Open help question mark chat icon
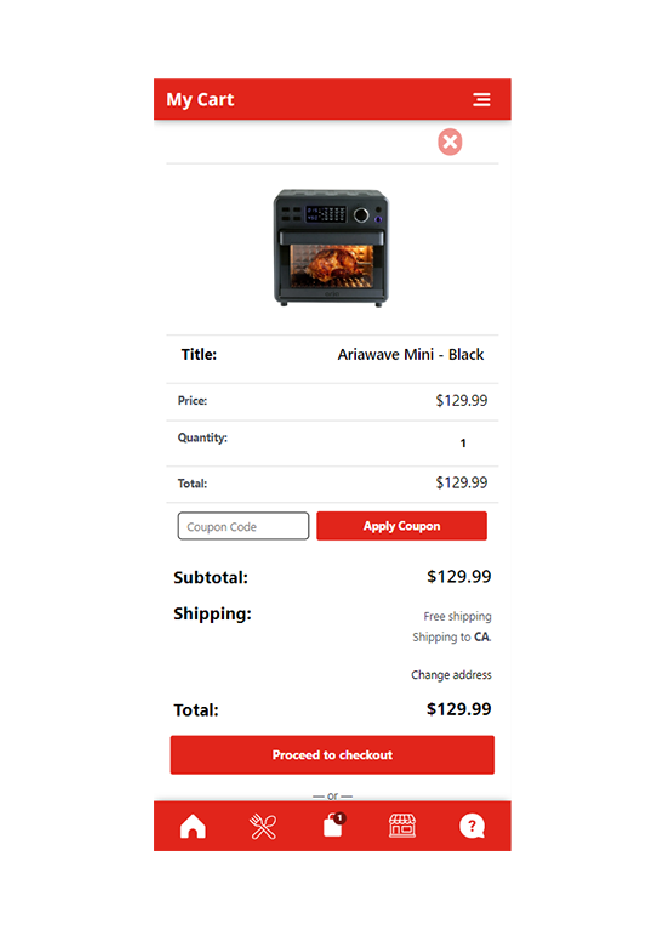Image resolution: width=665 pixels, height=929 pixels. 472,826
